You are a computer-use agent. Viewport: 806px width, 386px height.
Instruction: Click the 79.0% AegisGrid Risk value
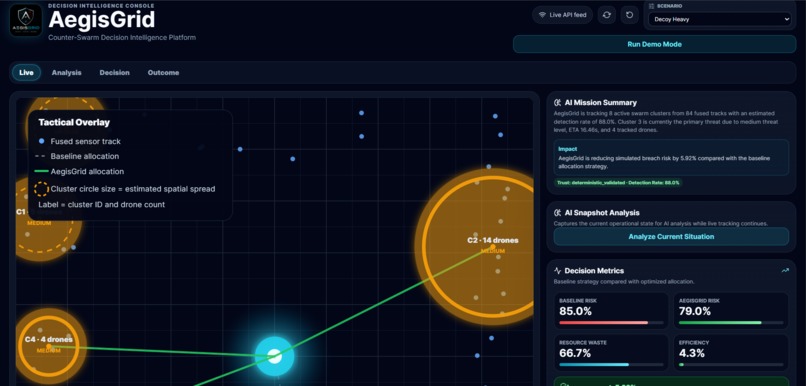[x=695, y=311]
